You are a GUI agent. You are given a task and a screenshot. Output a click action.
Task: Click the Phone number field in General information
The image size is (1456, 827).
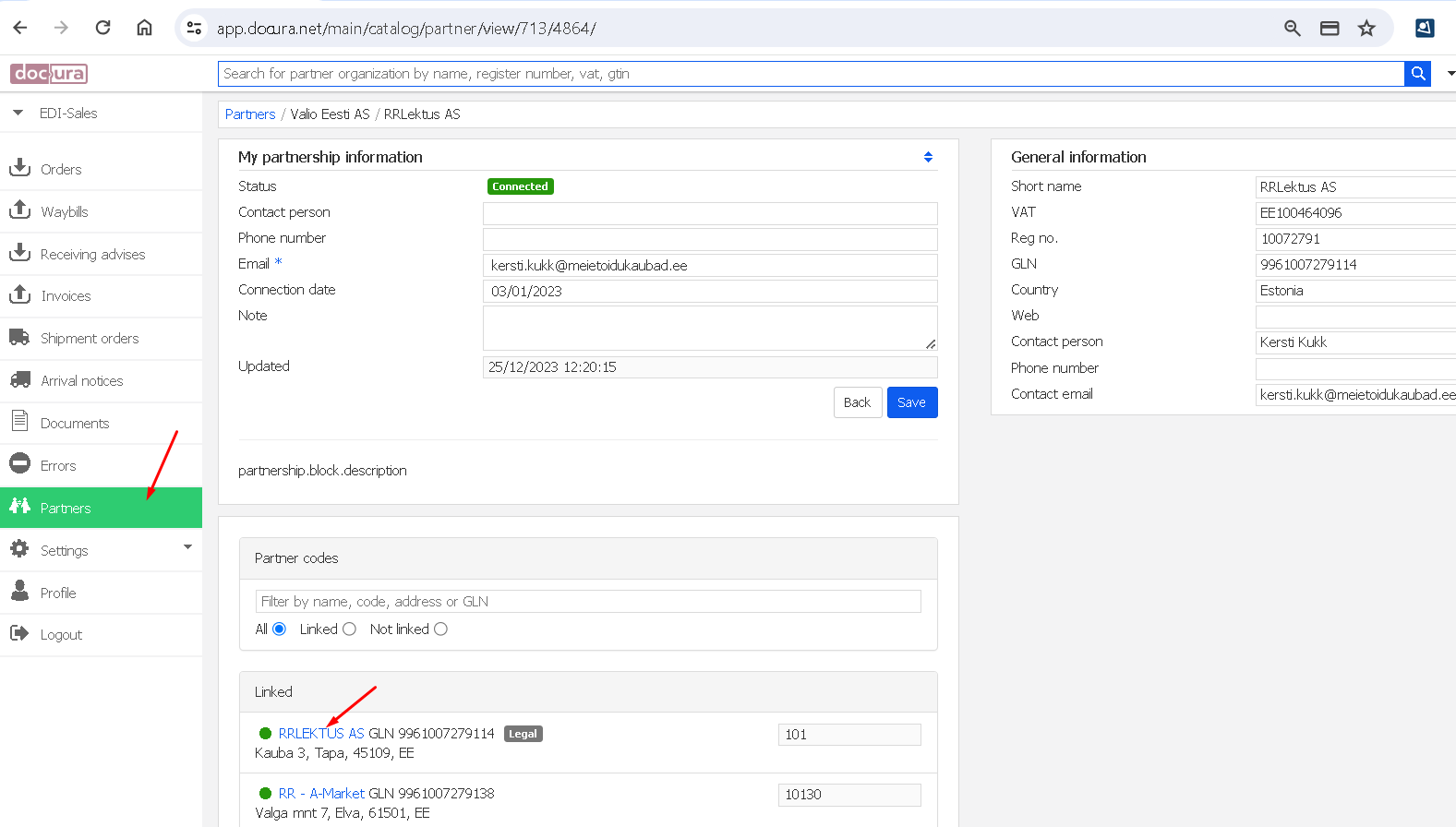[1355, 369]
